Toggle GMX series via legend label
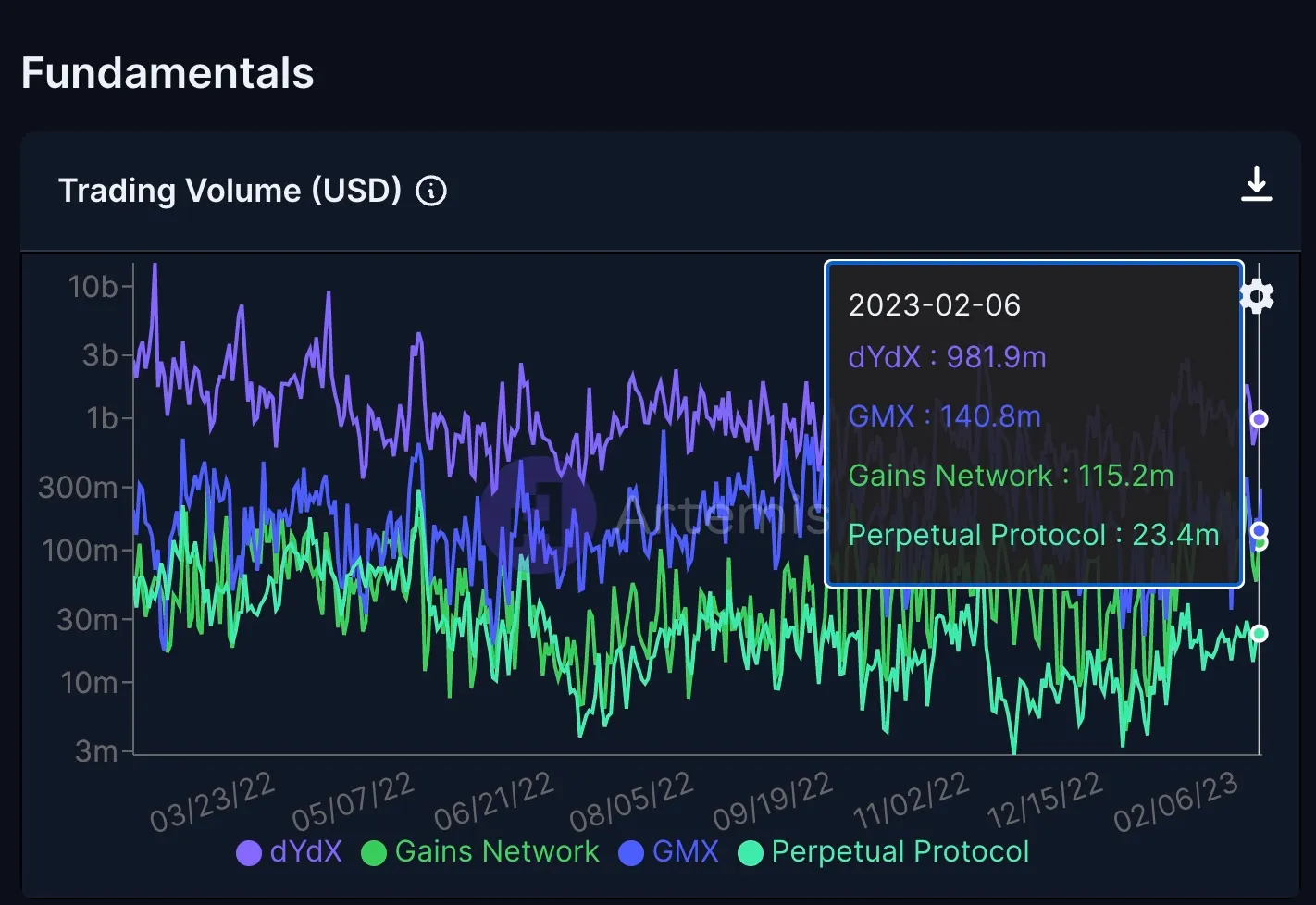Image resolution: width=1316 pixels, height=905 pixels. (x=685, y=851)
